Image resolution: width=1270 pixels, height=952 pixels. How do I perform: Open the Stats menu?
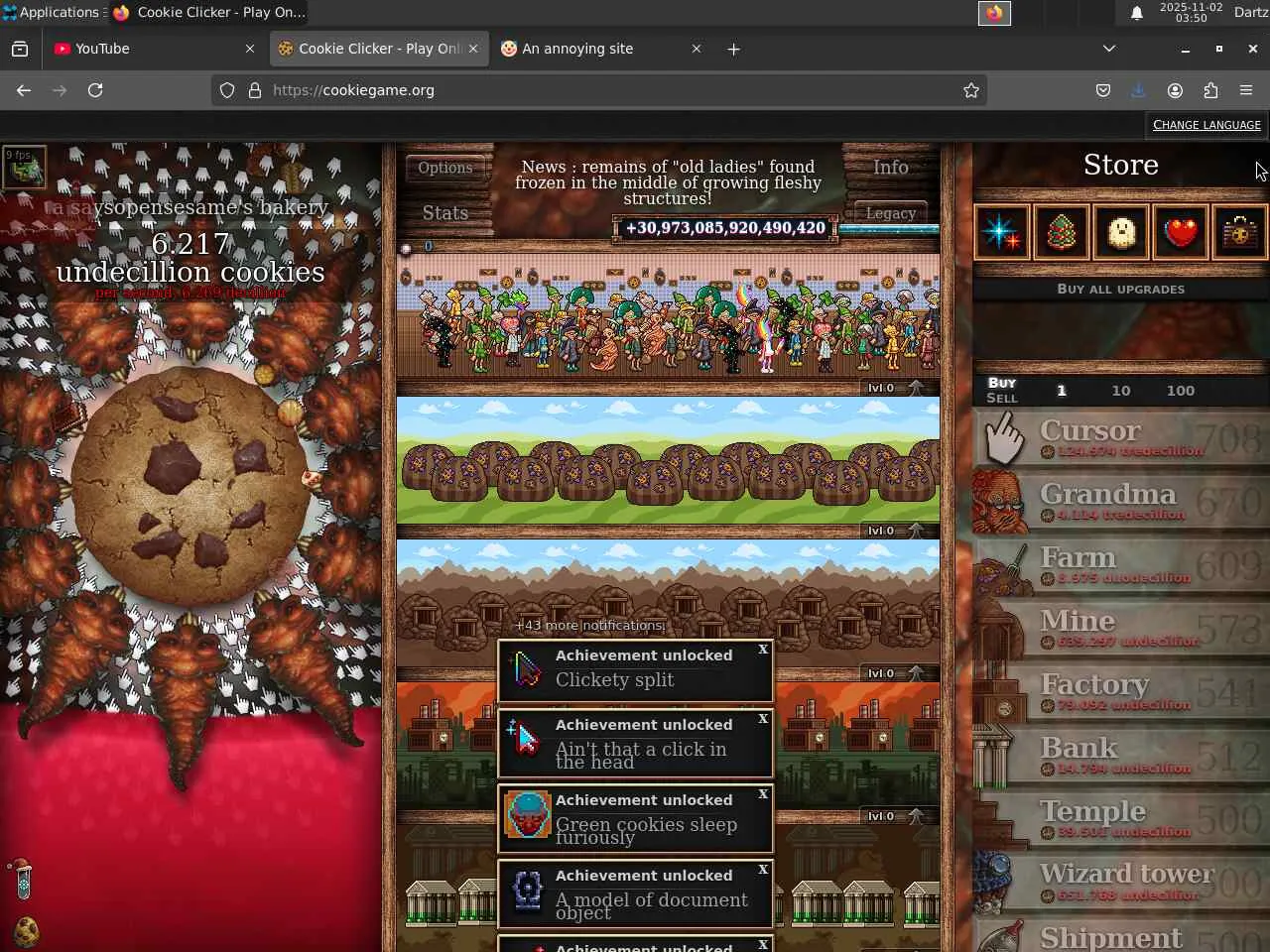pyautogui.click(x=445, y=213)
